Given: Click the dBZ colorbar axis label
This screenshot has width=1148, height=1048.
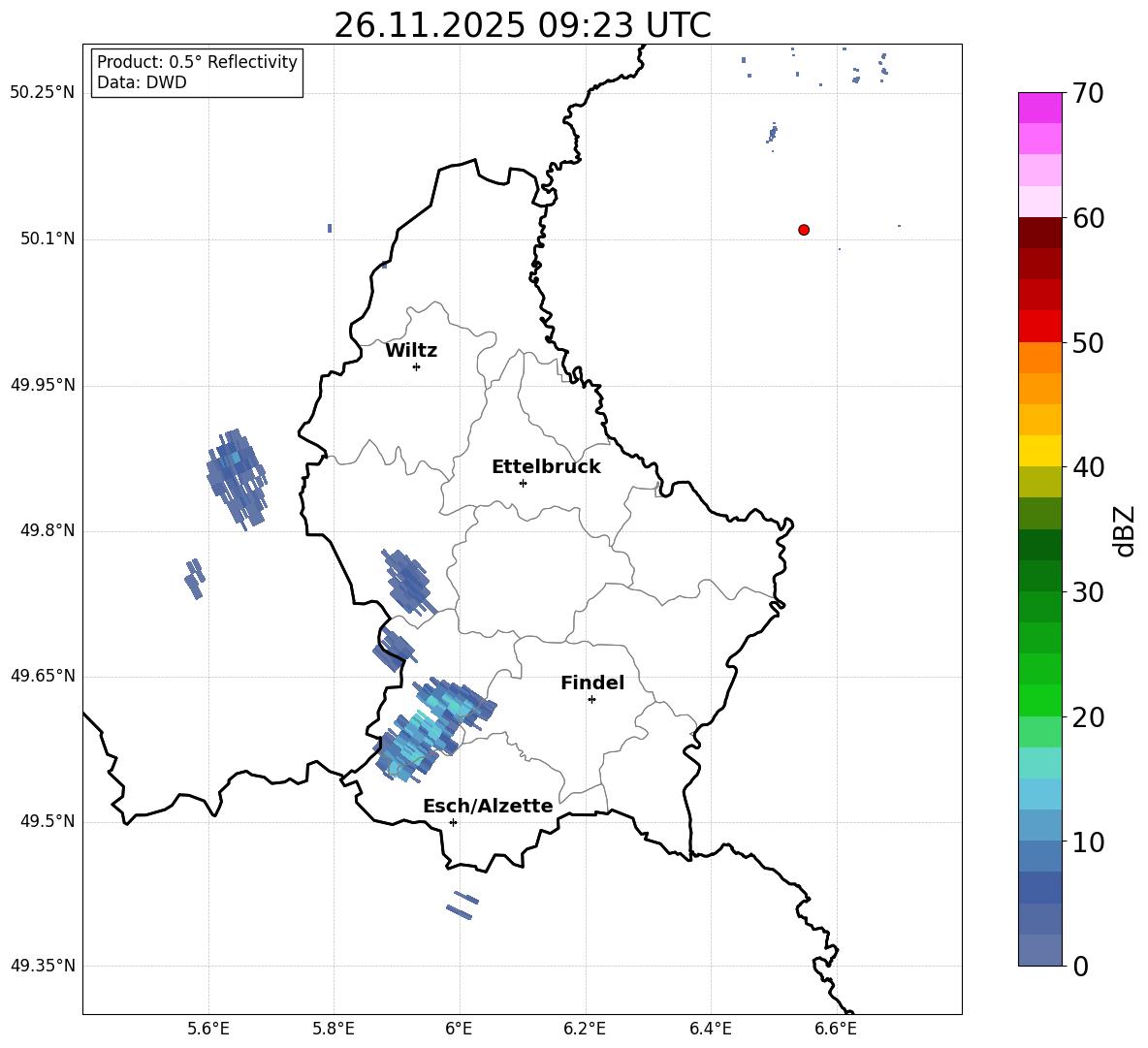Looking at the screenshot, I should click(1126, 530).
